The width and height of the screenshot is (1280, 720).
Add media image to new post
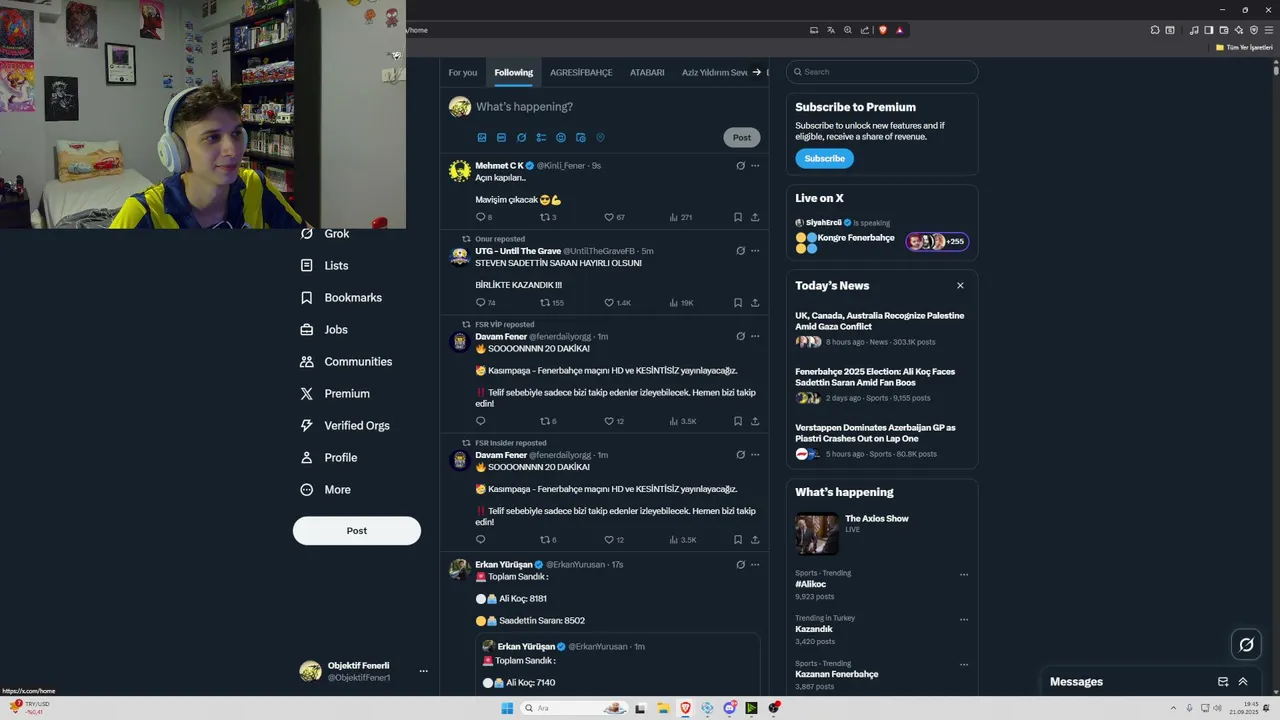pyautogui.click(x=482, y=138)
